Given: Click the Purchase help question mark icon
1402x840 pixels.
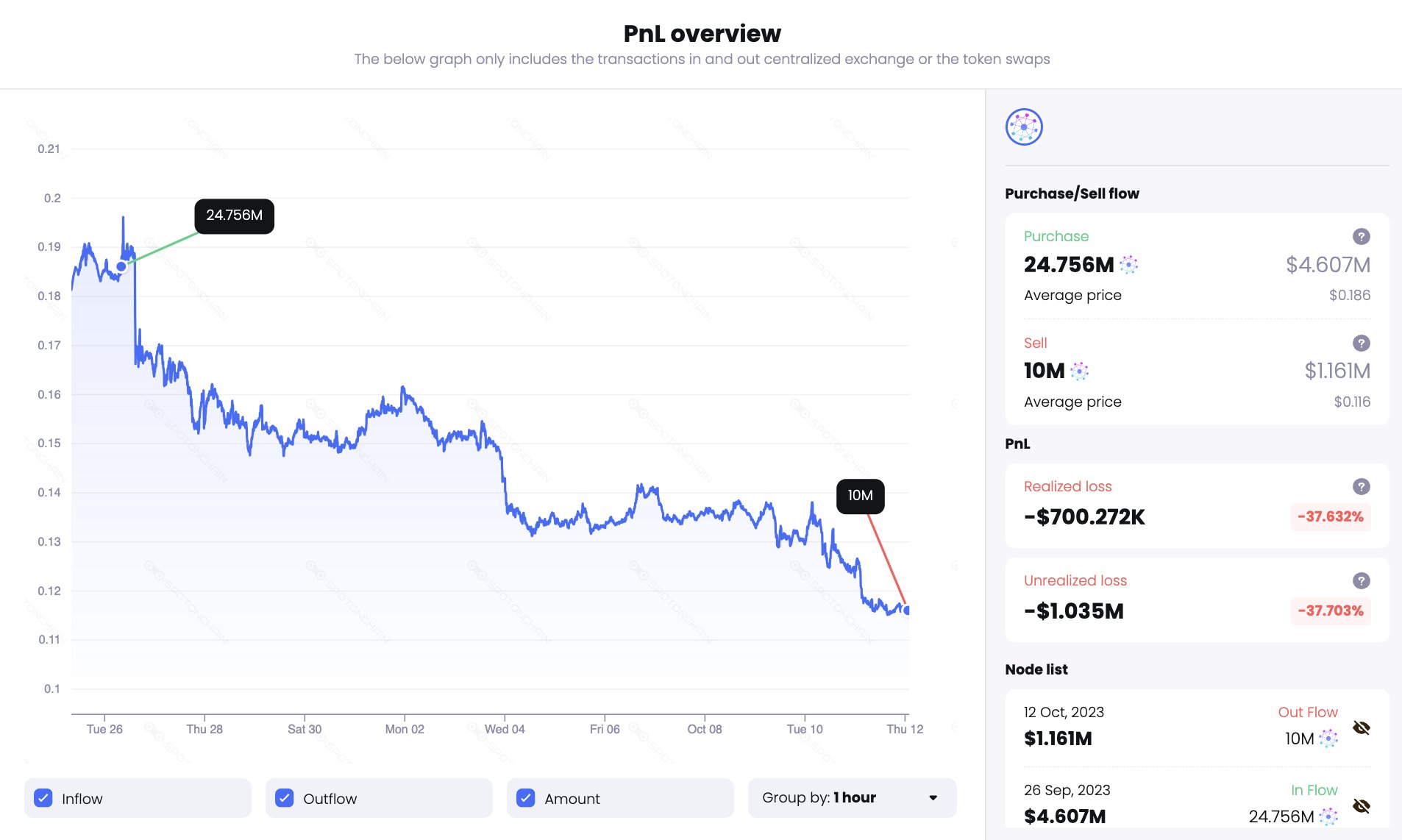Looking at the screenshot, I should coord(1361,236).
